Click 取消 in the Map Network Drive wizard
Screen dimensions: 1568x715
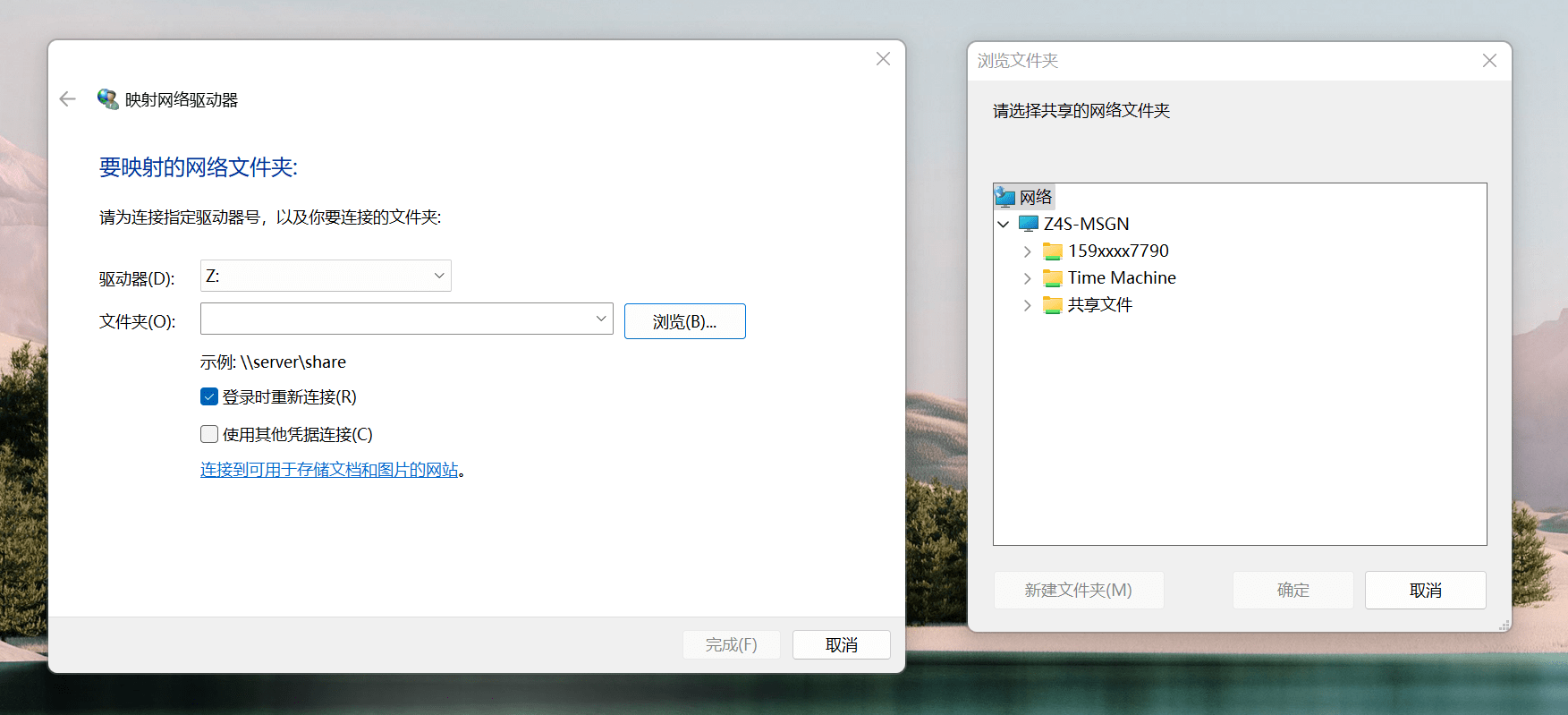tap(842, 645)
